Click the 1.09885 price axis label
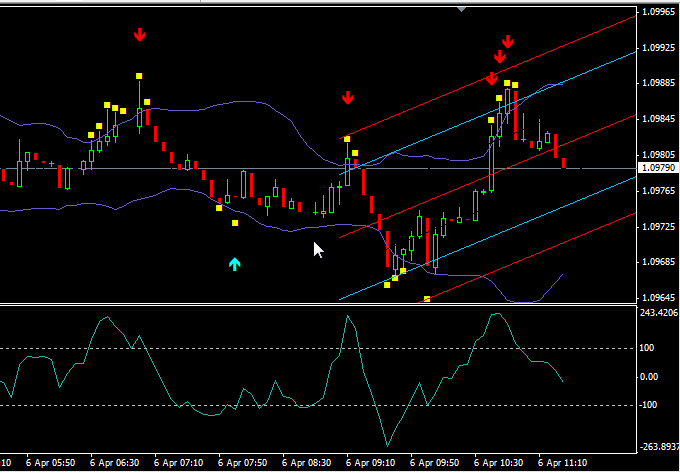This screenshot has width=680, height=473. (660, 83)
